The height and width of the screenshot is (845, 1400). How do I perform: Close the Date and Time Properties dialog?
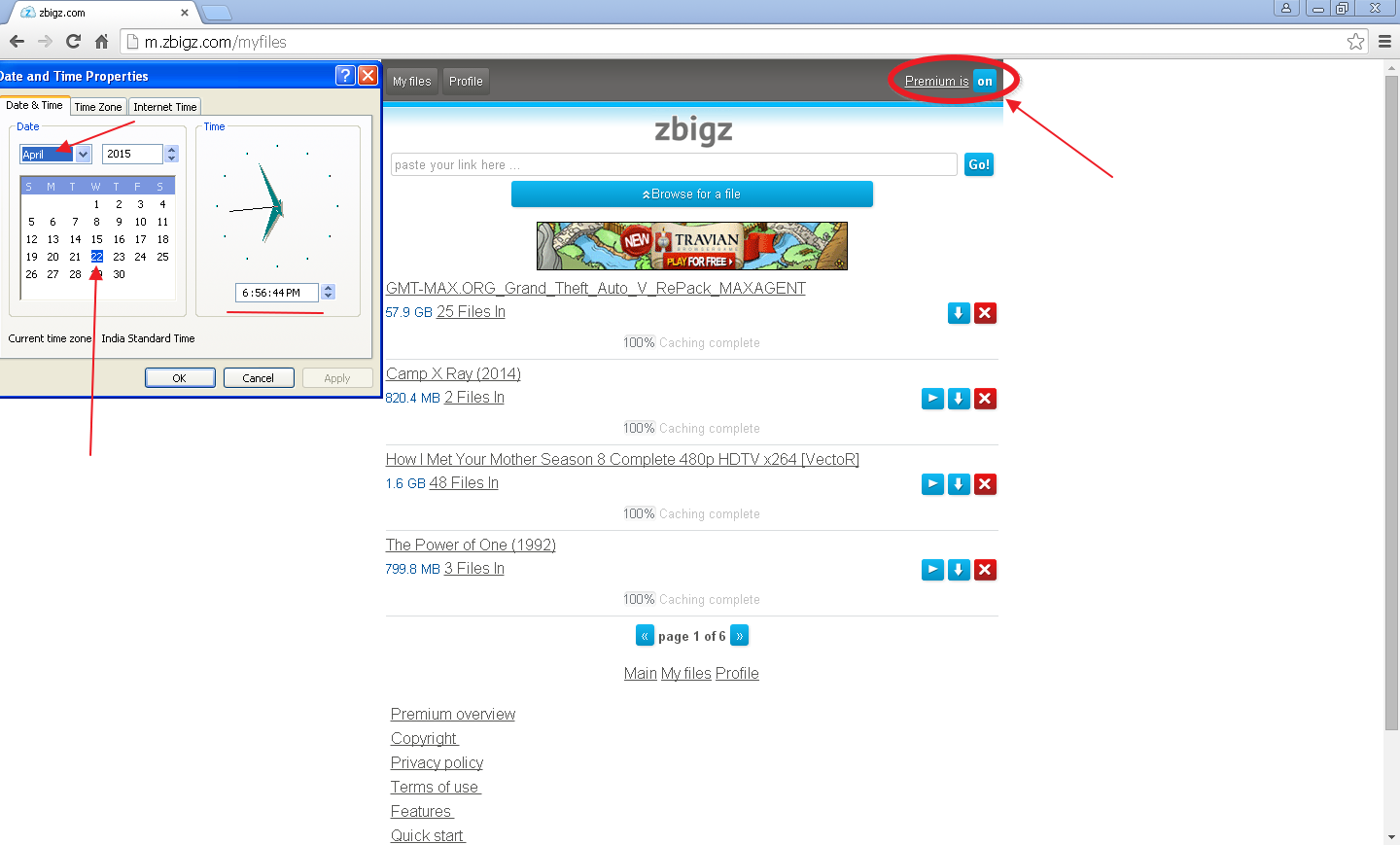coord(367,76)
